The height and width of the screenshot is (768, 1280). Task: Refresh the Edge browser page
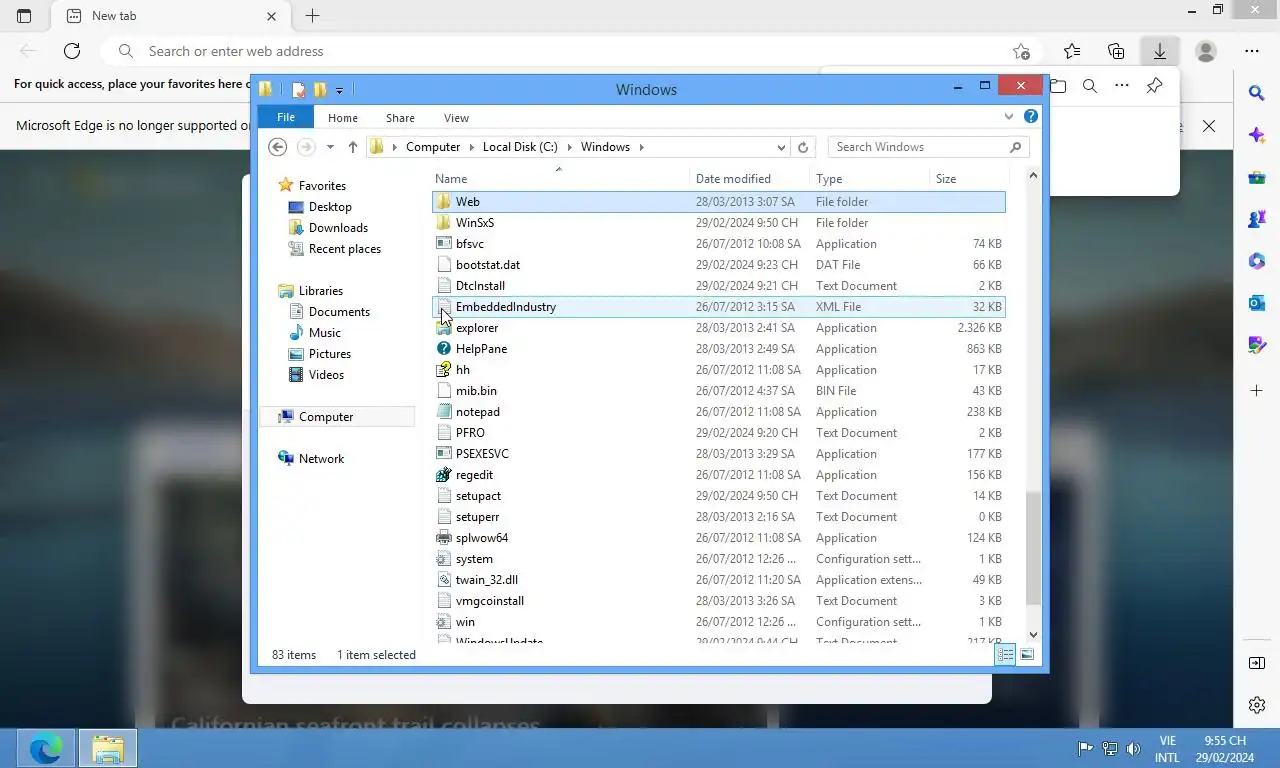click(x=72, y=51)
